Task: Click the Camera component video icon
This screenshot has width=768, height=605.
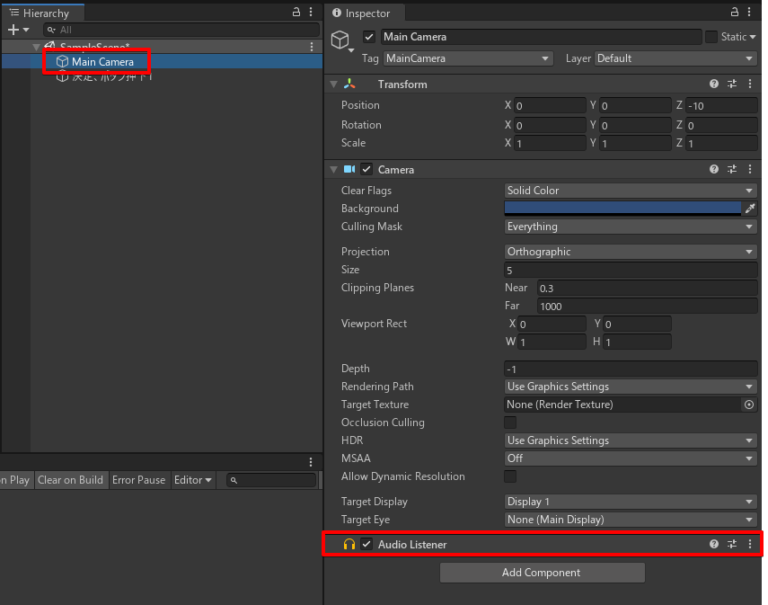Action: (x=349, y=169)
